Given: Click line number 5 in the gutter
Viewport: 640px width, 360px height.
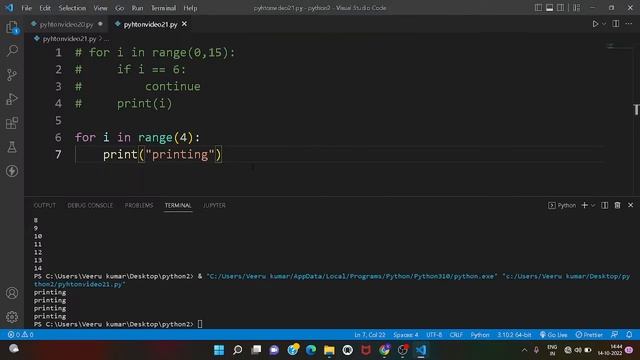Looking at the screenshot, I should 58,120.
